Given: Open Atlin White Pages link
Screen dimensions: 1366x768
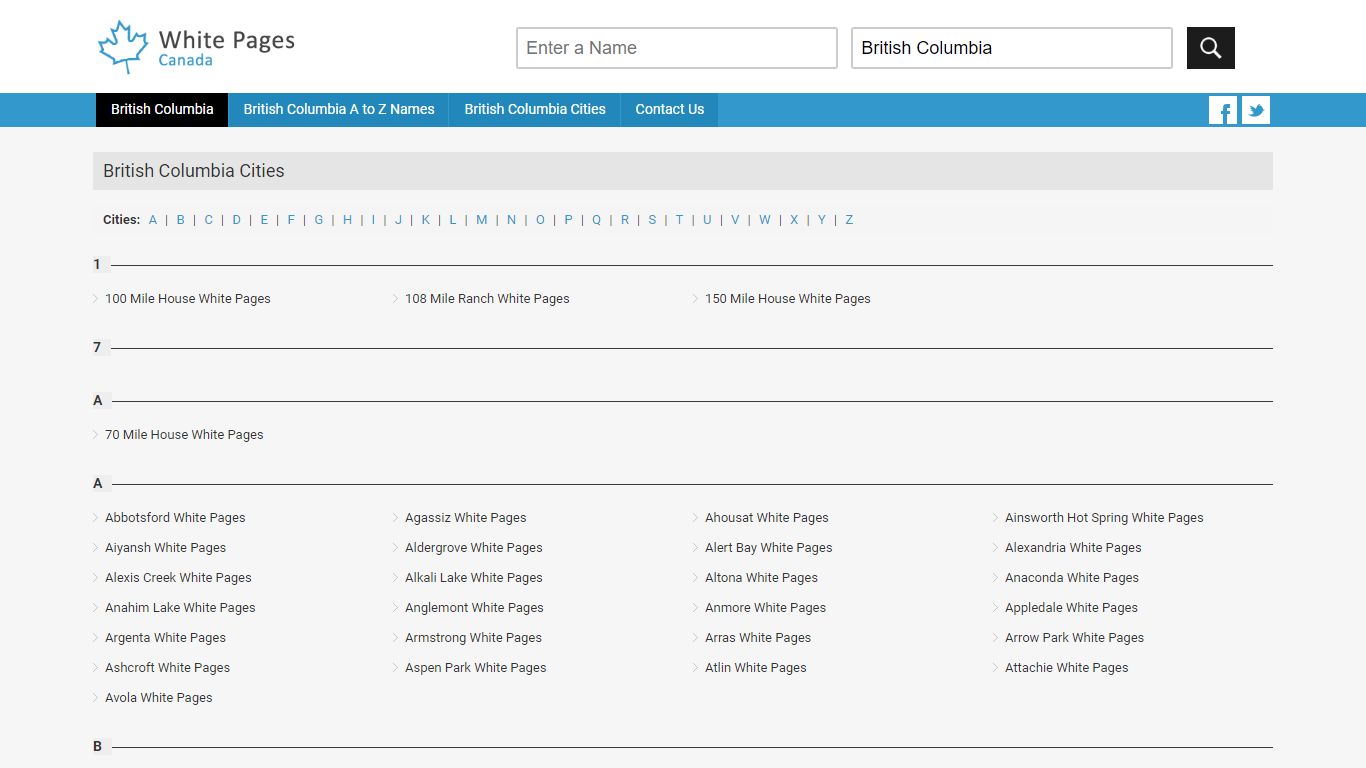Looking at the screenshot, I should tap(755, 668).
